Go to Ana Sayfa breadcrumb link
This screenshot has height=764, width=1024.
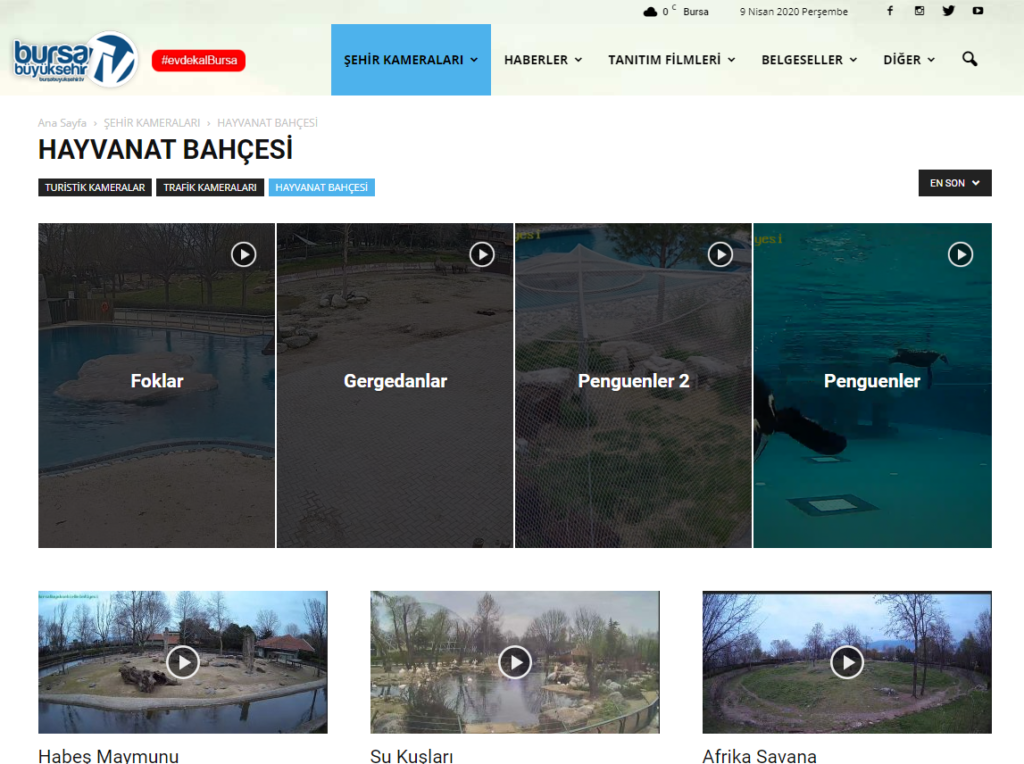coord(62,123)
